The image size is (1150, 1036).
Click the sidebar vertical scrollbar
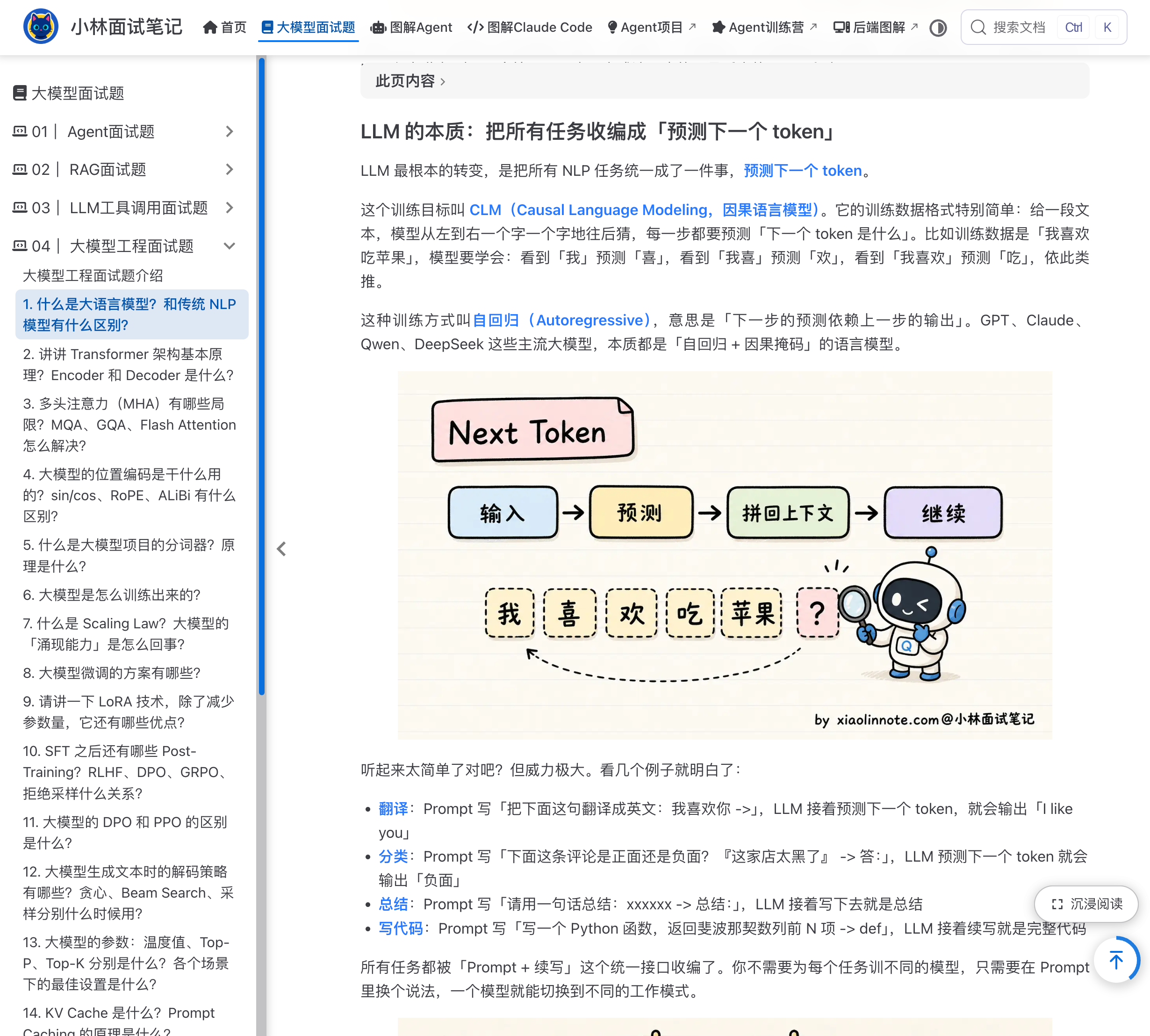261,376
